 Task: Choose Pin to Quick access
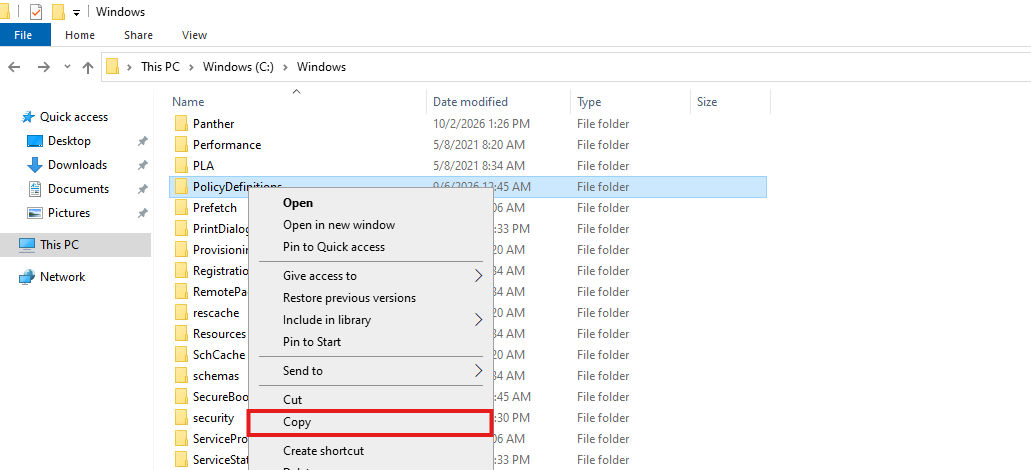click(370, 247)
